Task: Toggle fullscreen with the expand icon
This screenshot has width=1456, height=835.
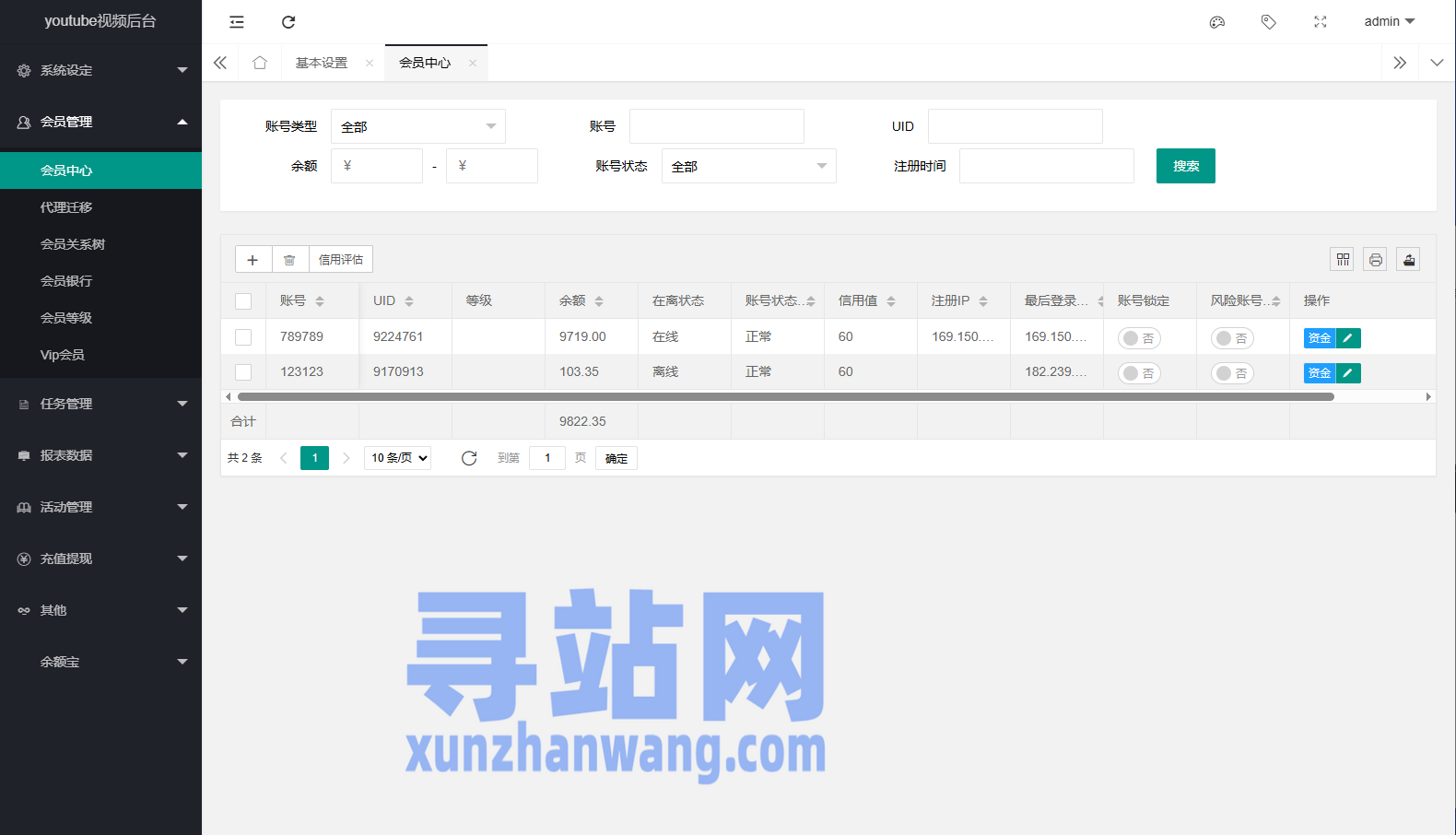Action: pos(1321,22)
